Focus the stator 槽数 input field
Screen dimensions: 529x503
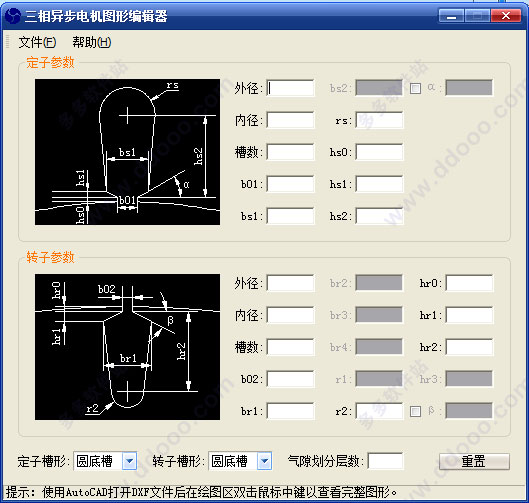[x=290, y=152]
